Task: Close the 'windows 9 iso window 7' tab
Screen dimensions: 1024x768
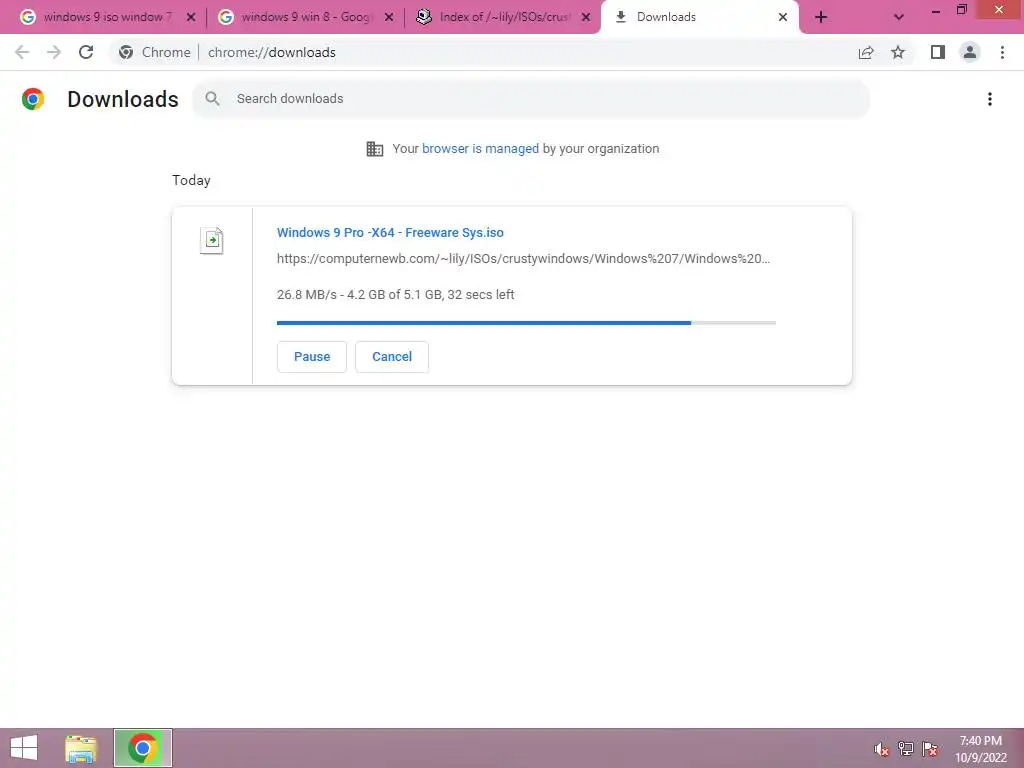Action: coord(191,18)
